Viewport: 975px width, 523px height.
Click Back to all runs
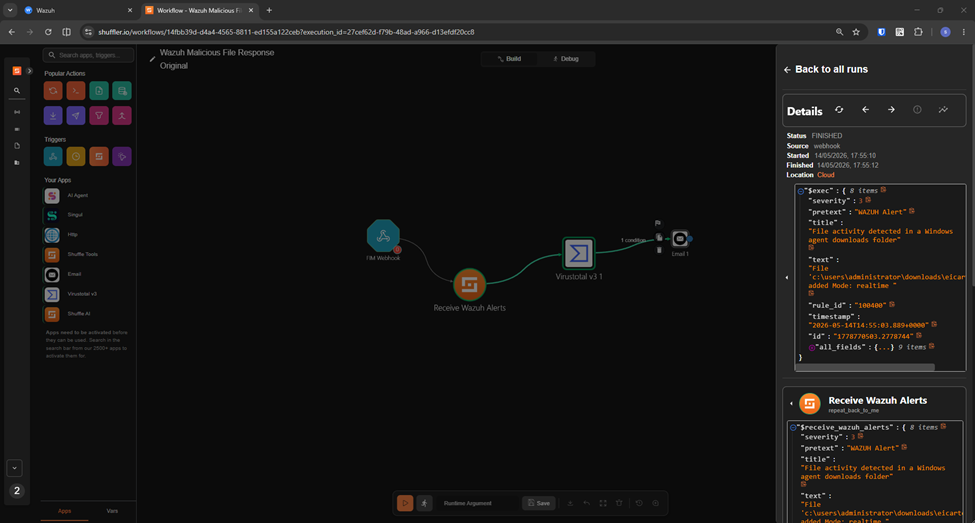[x=826, y=70]
